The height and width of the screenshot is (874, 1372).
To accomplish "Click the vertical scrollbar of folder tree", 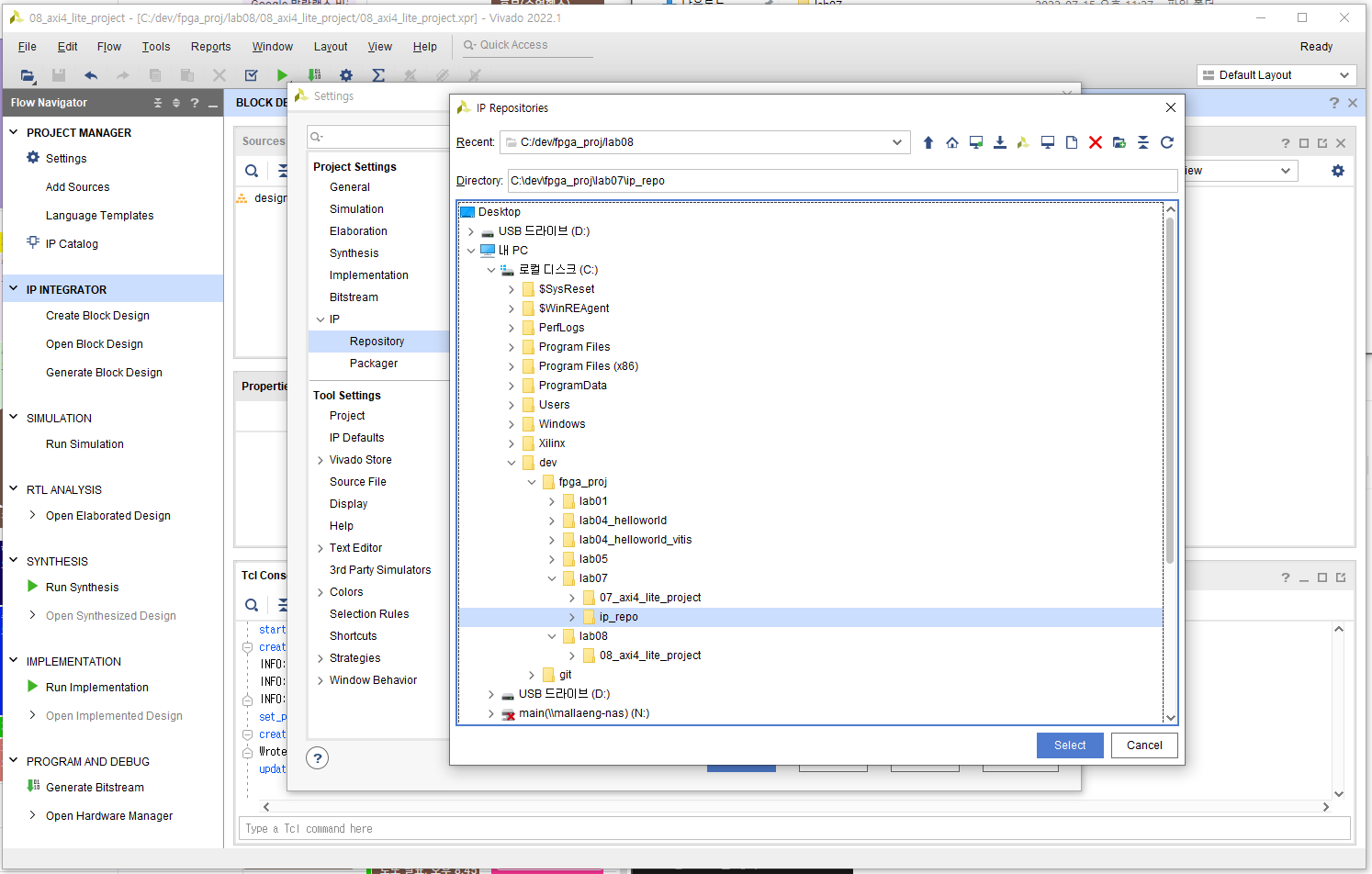I will pyautogui.click(x=1170, y=390).
